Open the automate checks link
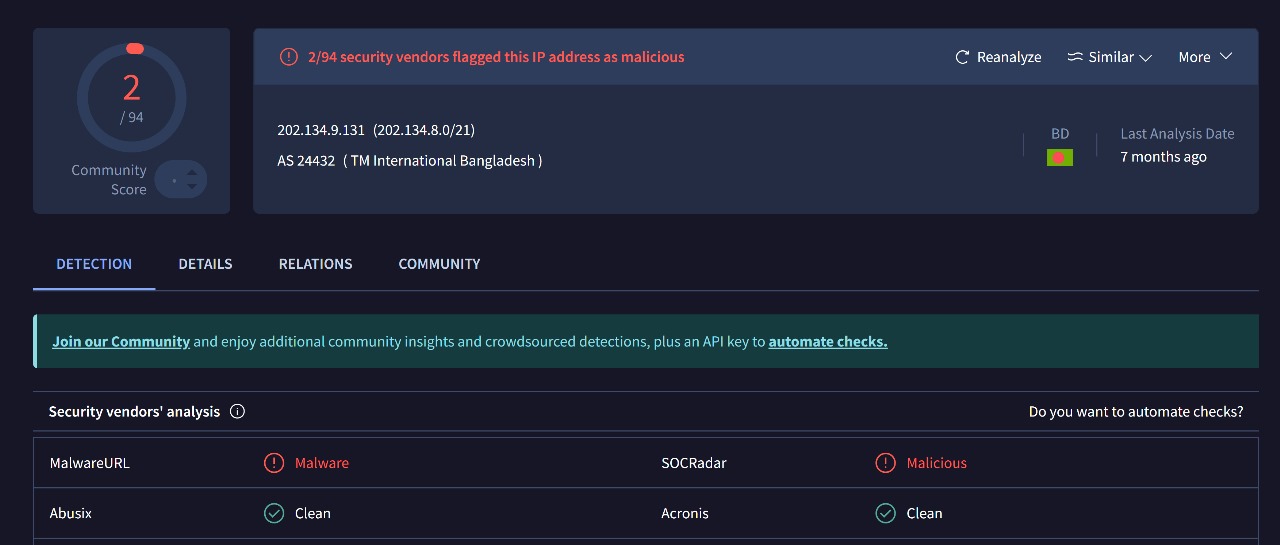 pyautogui.click(x=827, y=341)
